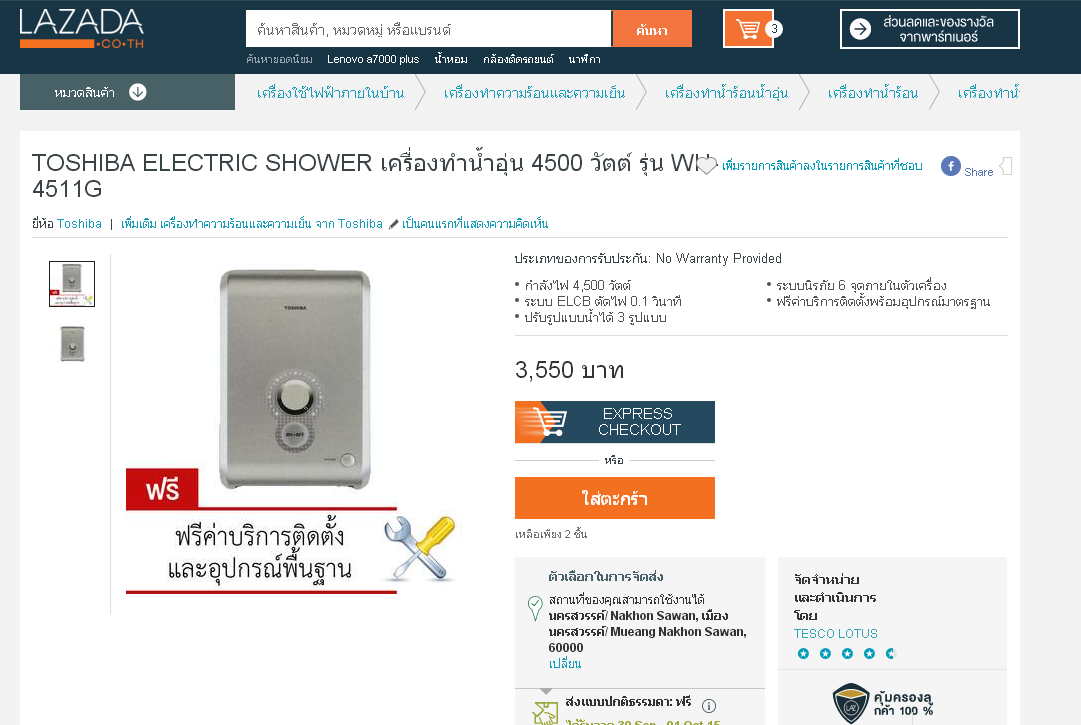This screenshot has width=1081, height=725.
Task: Open TESCO LOTUS seller link
Action: pyautogui.click(x=836, y=633)
